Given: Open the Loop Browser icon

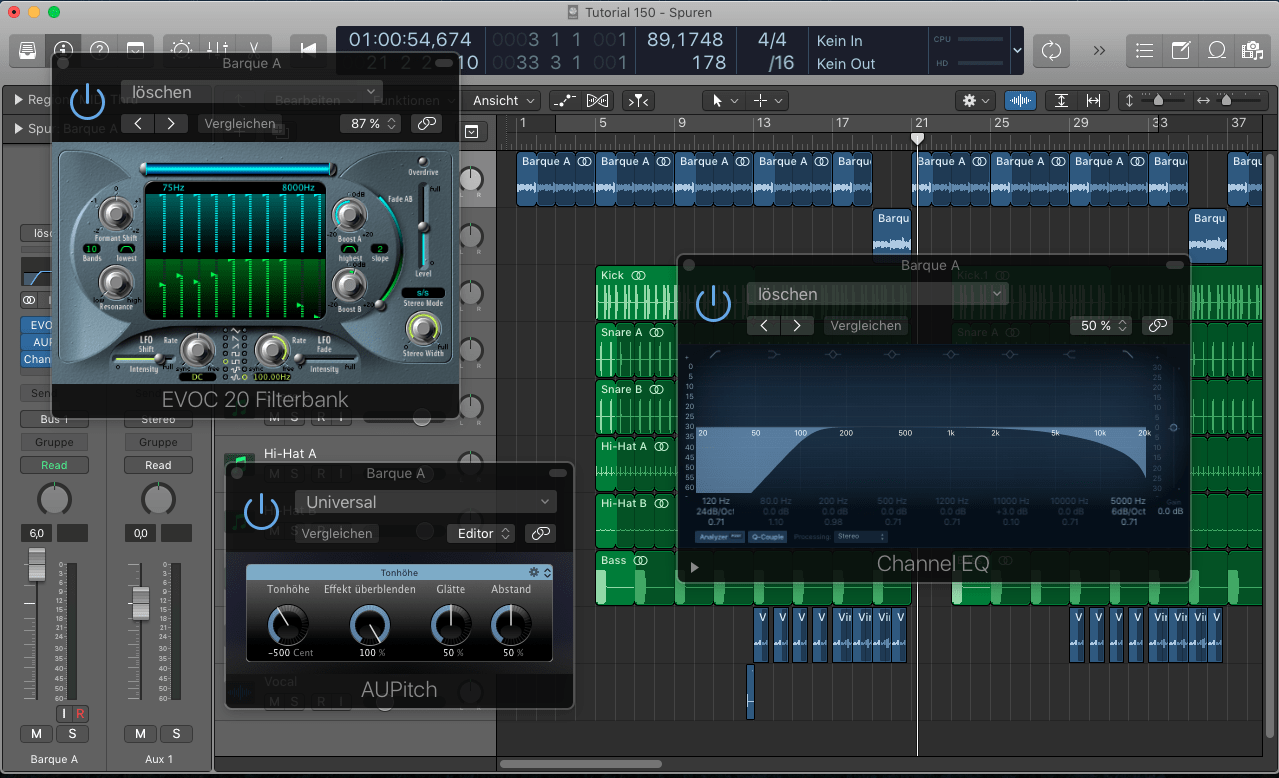Looking at the screenshot, I should 1216,50.
